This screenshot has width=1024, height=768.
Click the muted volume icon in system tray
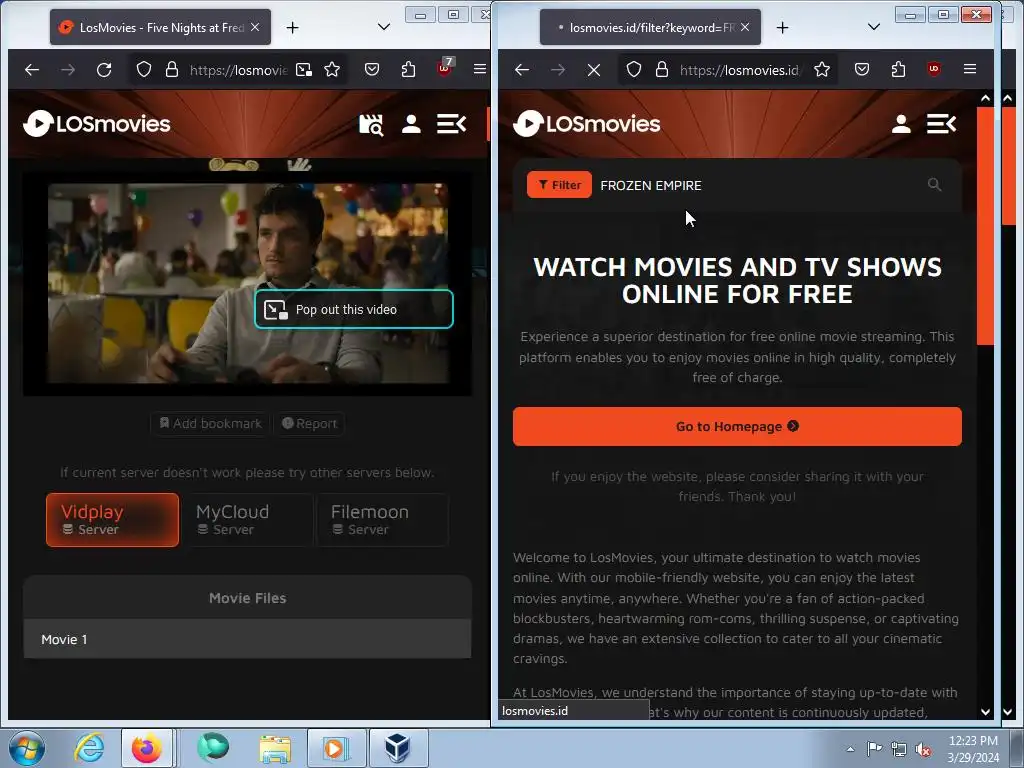tap(923, 749)
